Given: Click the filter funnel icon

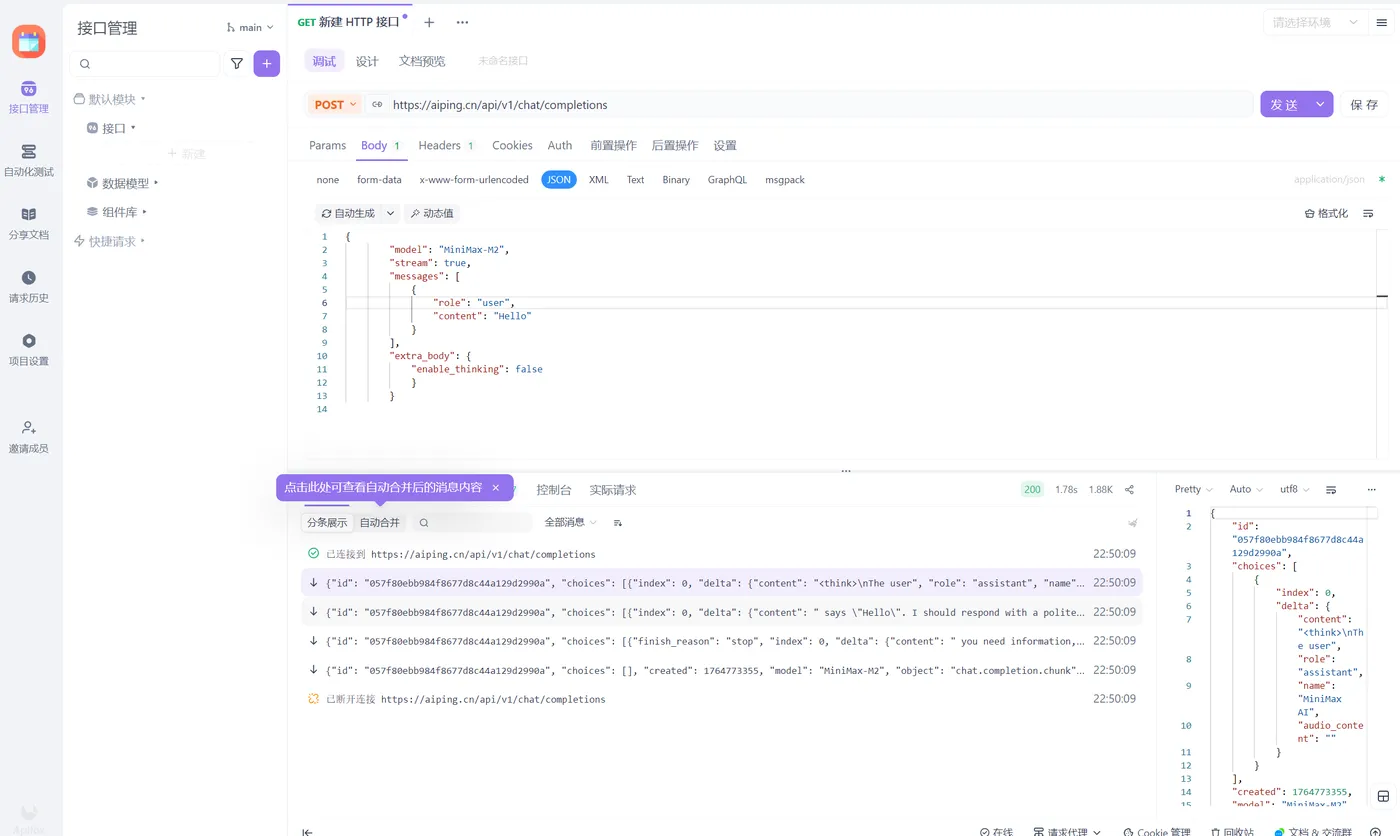Looking at the screenshot, I should click(237, 64).
